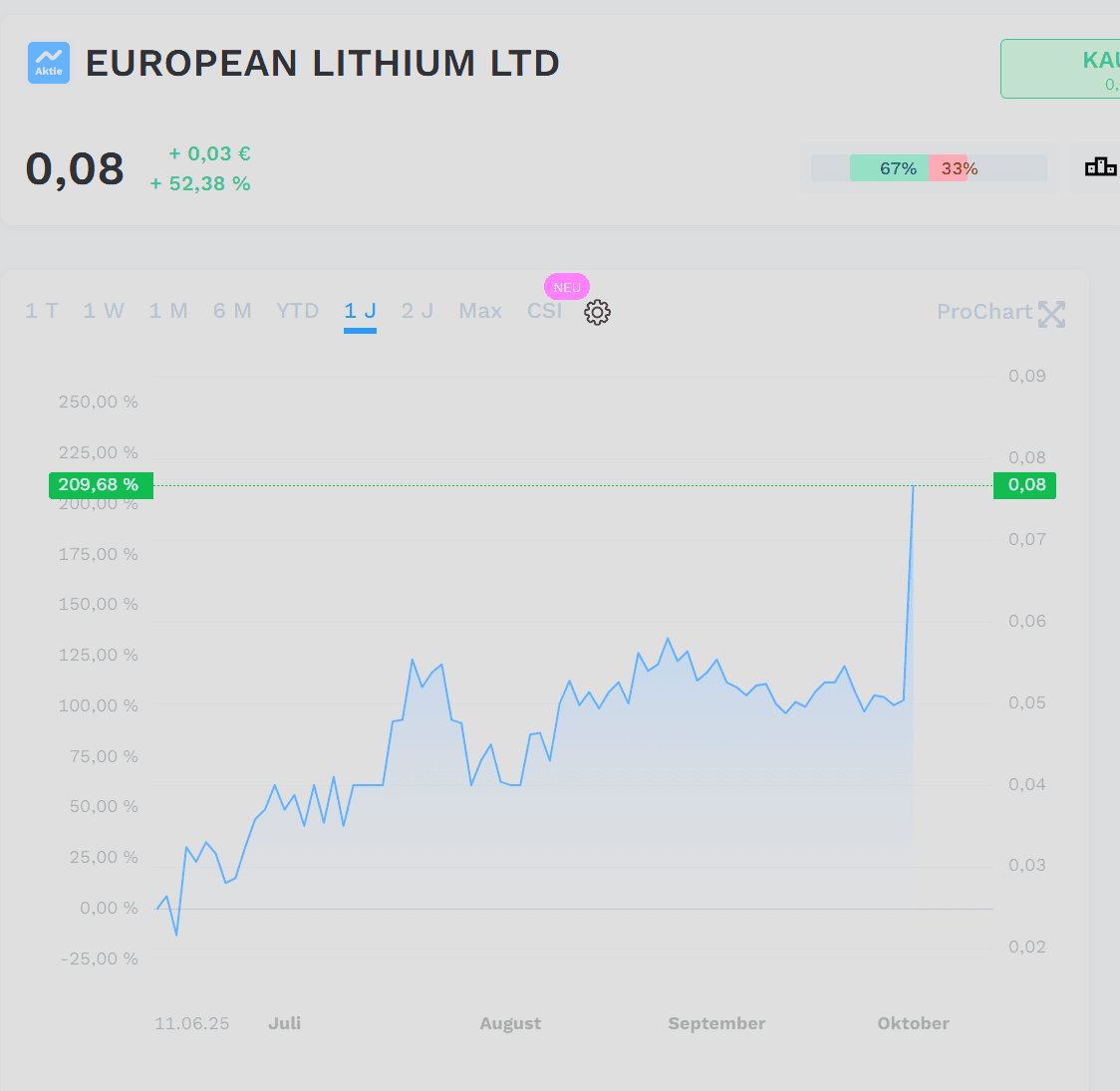Click the ProChart fullscreen expand icon
Screen dimensions: 1120x1091
(1051, 314)
